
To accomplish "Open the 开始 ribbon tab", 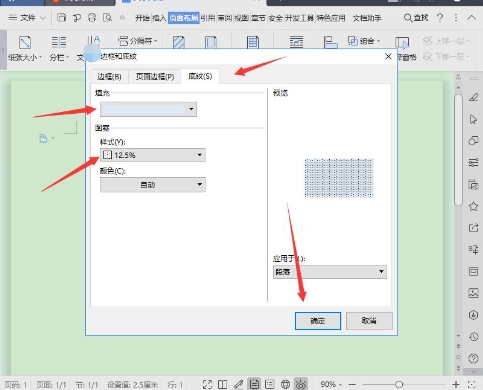I will [x=142, y=18].
